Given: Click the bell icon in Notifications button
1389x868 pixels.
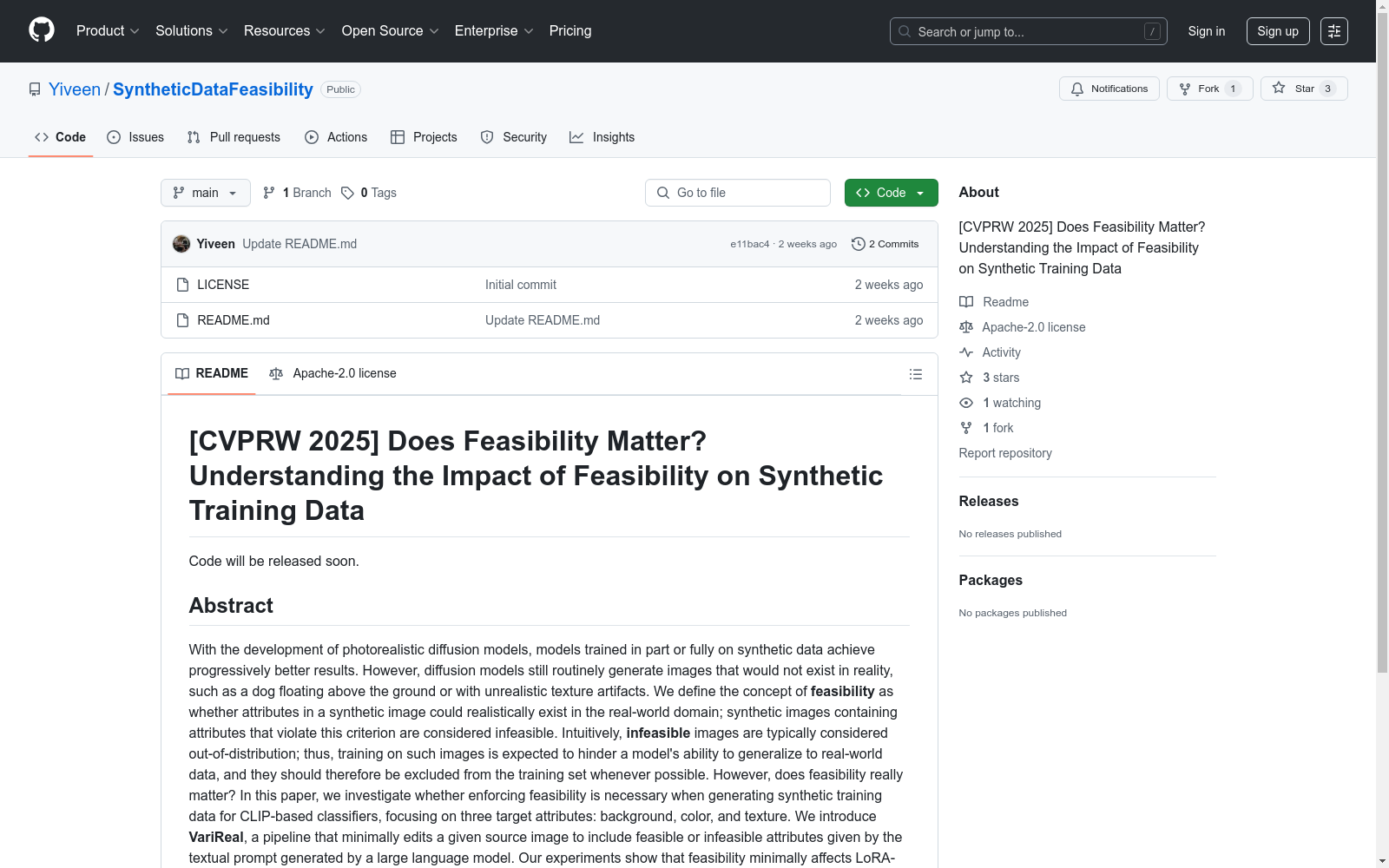Looking at the screenshot, I should [x=1077, y=89].
